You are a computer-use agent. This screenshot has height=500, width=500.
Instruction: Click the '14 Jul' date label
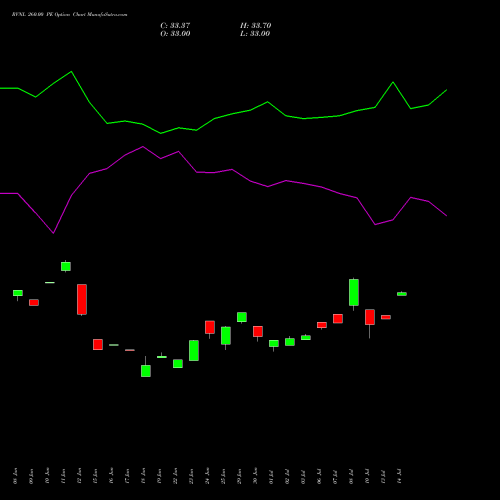(399, 476)
